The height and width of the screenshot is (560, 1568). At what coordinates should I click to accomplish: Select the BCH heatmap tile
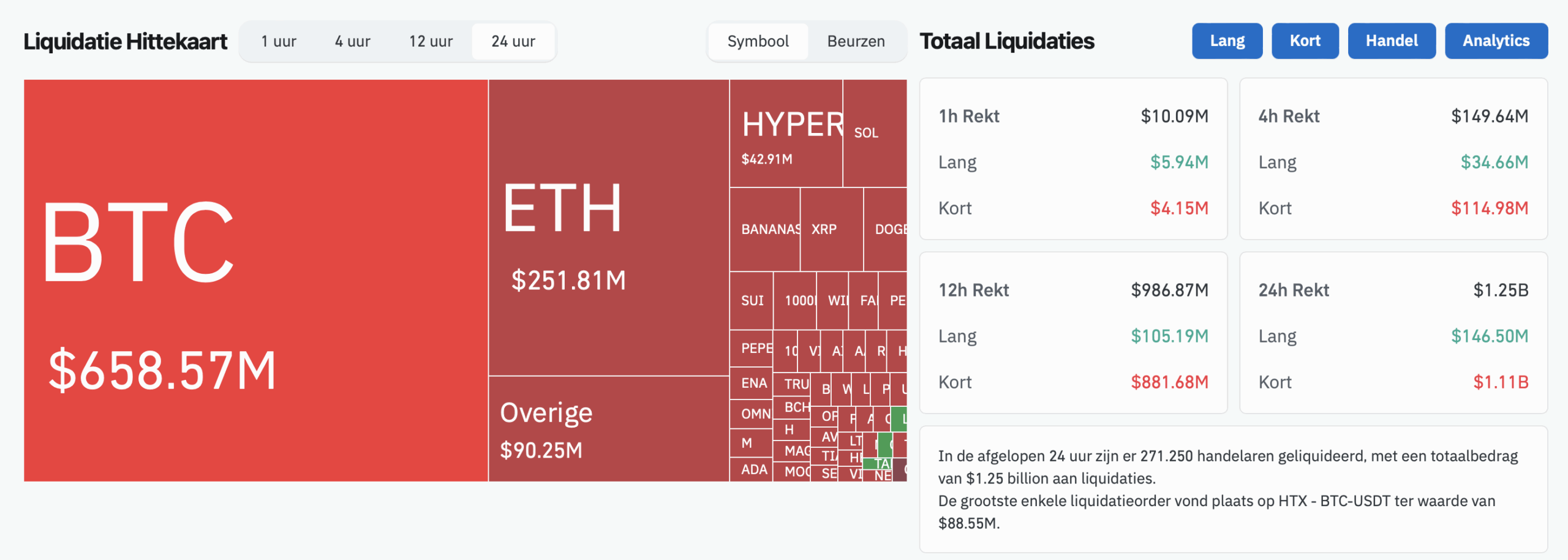[x=792, y=407]
